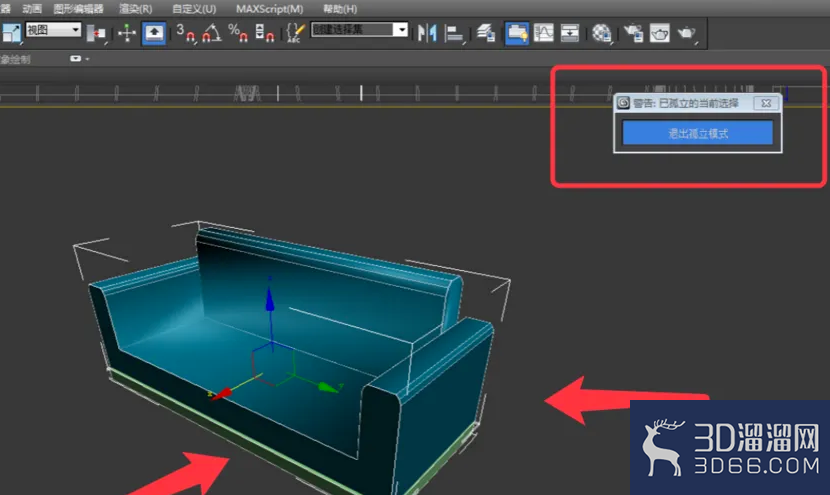This screenshot has width=830, height=495.
Task: Open the Schematic View icon
Action: (570, 33)
